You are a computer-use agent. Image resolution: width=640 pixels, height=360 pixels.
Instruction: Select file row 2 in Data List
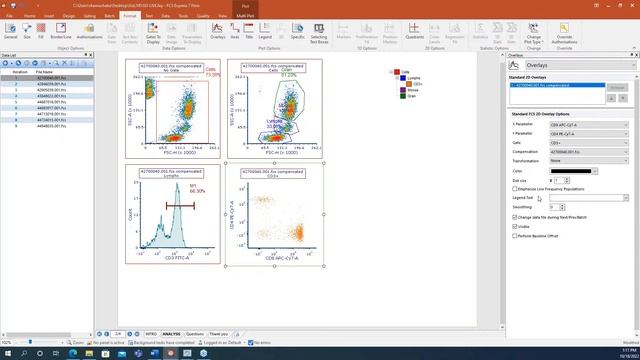coord(47,84)
